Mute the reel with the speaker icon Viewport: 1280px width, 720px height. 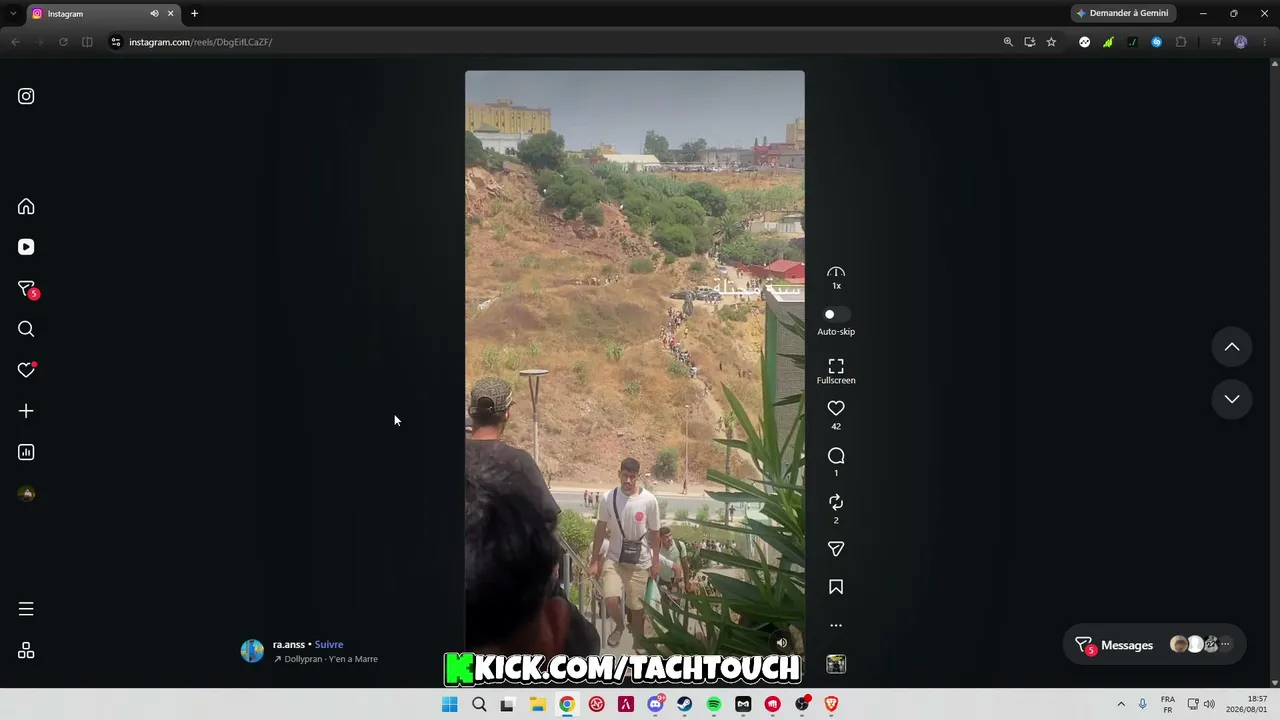tap(782, 643)
